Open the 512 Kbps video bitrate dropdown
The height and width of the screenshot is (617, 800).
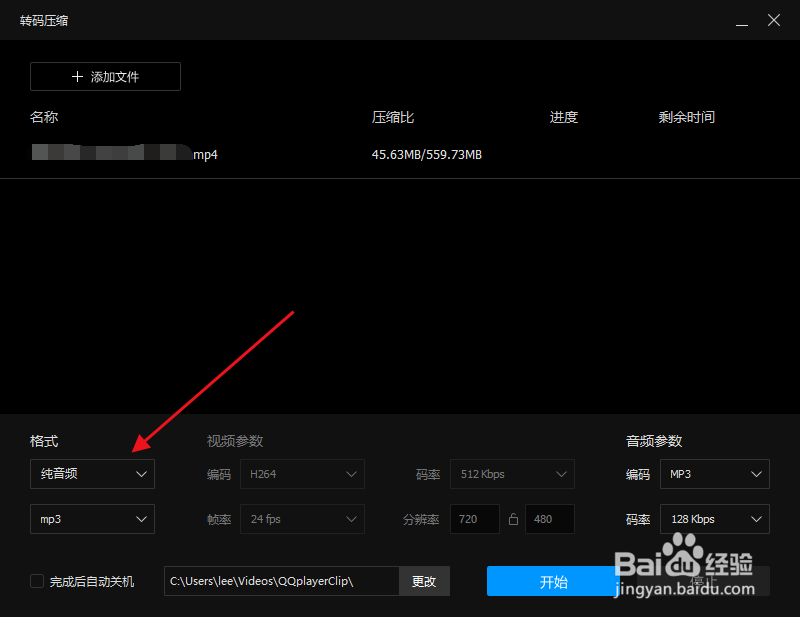pyautogui.click(x=512, y=474)
